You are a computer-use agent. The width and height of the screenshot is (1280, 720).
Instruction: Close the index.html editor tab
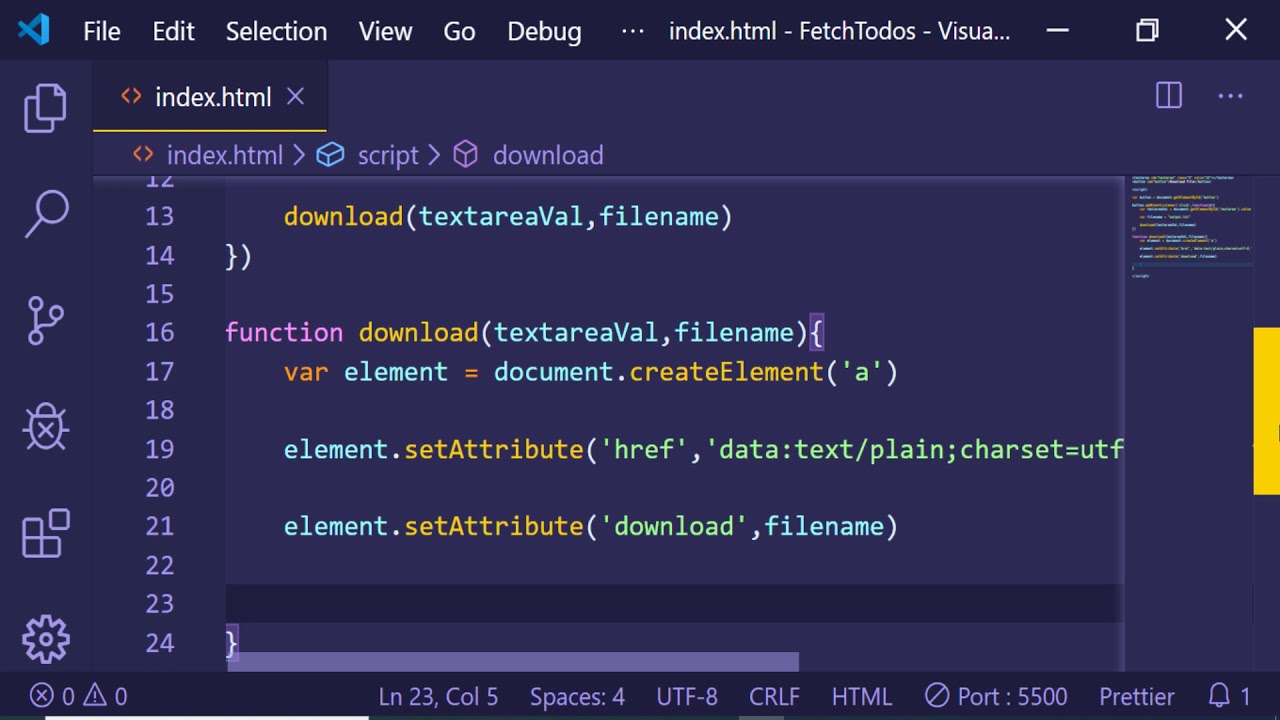pos(295,97)
